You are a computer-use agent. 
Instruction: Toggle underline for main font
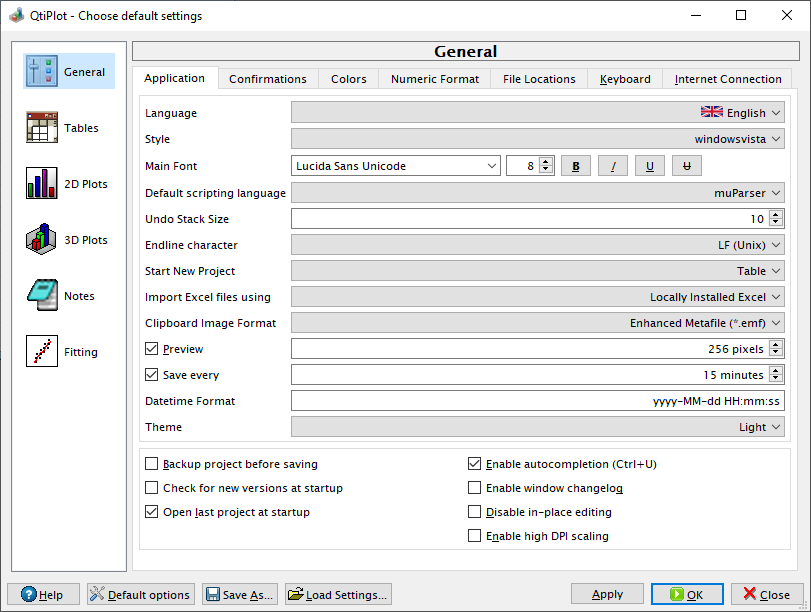[650, 166]
